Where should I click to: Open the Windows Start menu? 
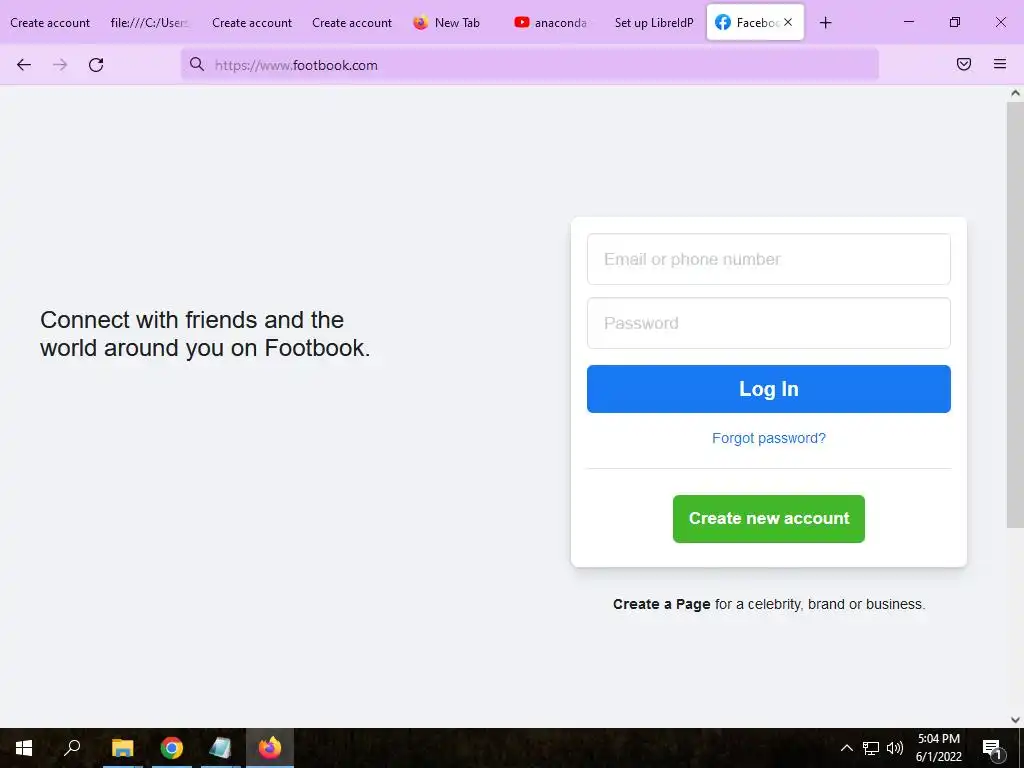pyautogui.click(x=24, y=748)
